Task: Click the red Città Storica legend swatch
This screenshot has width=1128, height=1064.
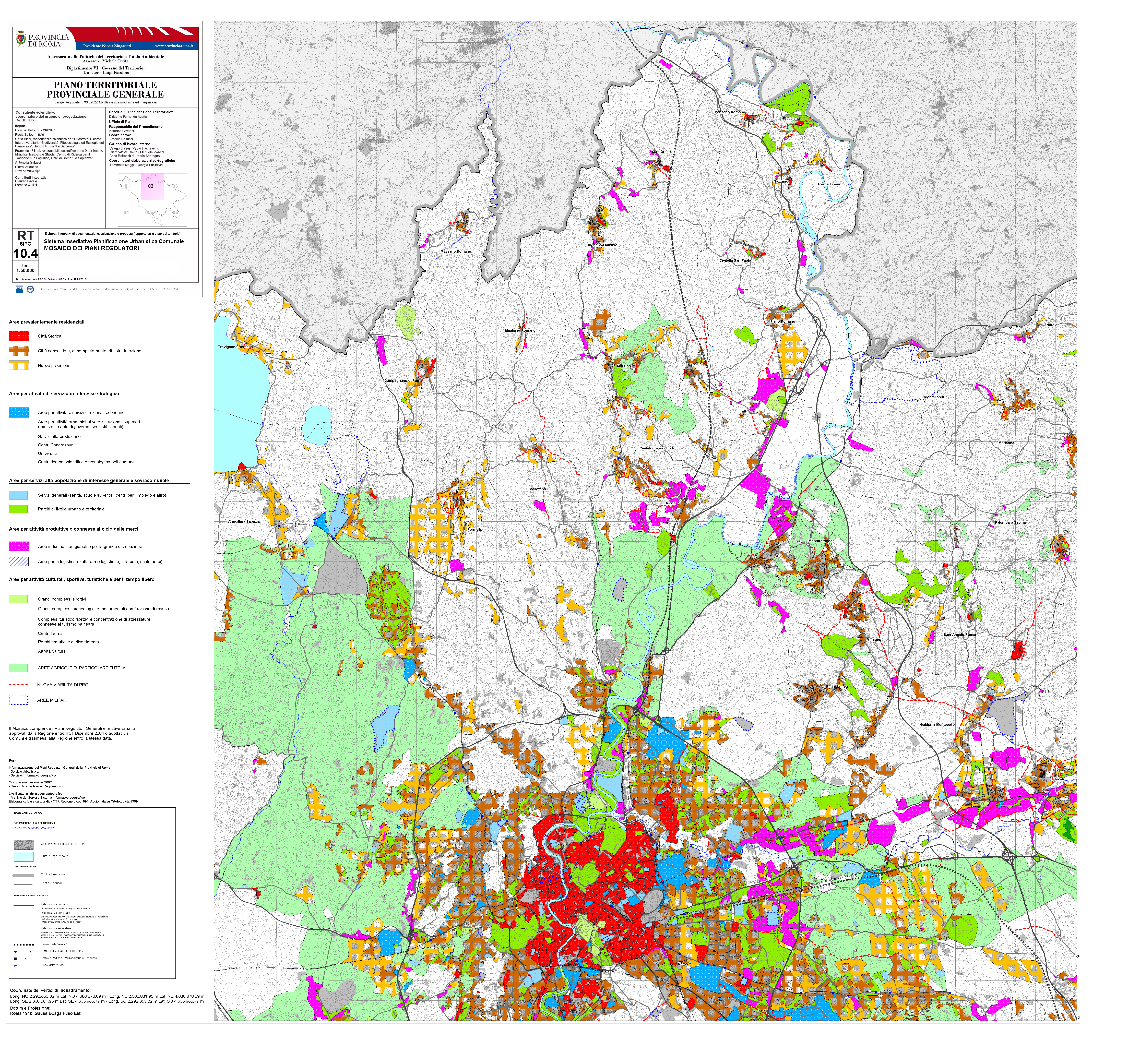Action: click(19, 336)
